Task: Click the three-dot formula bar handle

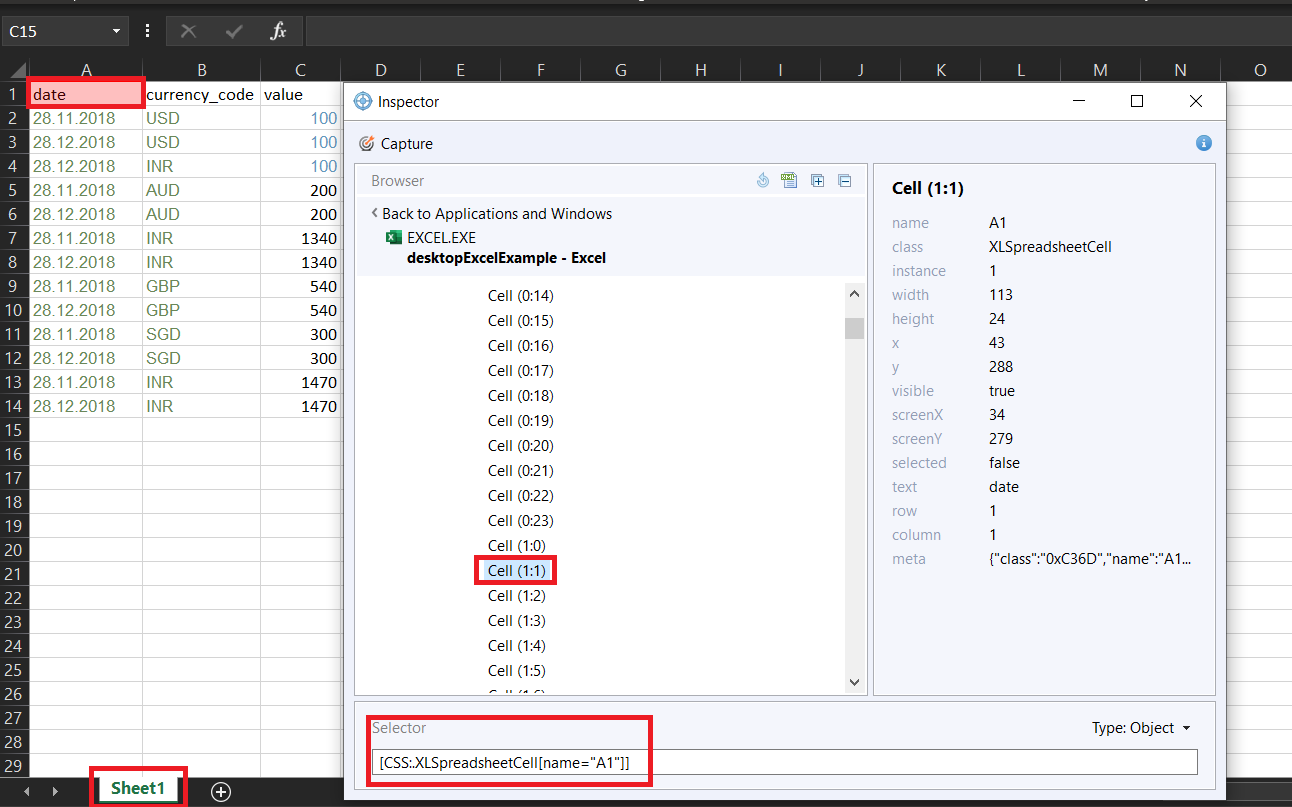Action: (148, 31)
